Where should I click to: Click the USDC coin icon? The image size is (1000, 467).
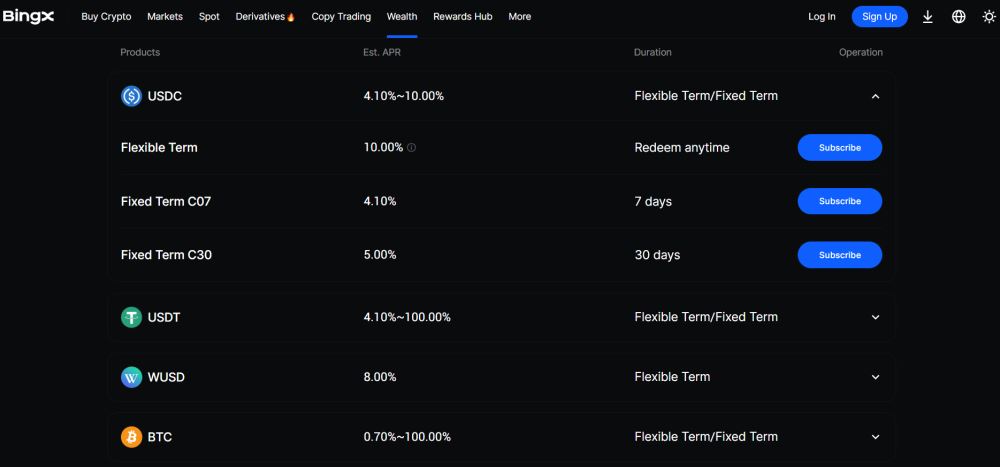131,96
